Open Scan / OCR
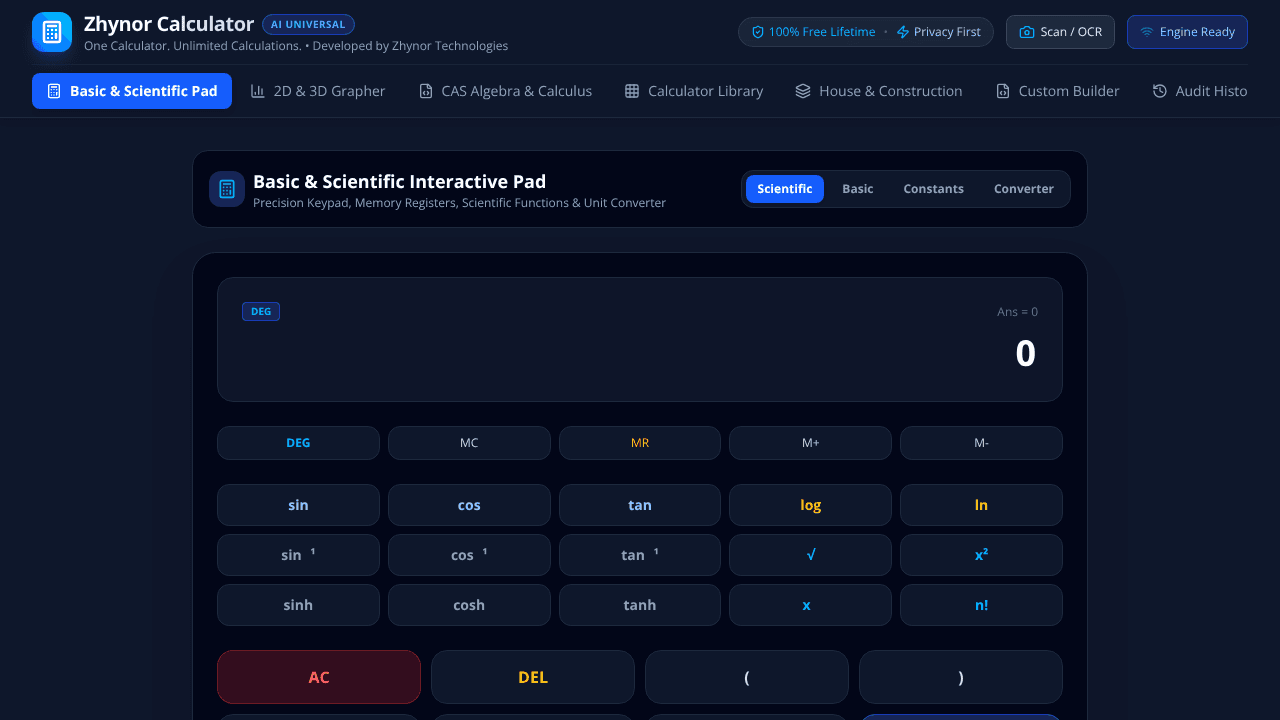Screen dimensions: 1280x720 (1060, 32)
